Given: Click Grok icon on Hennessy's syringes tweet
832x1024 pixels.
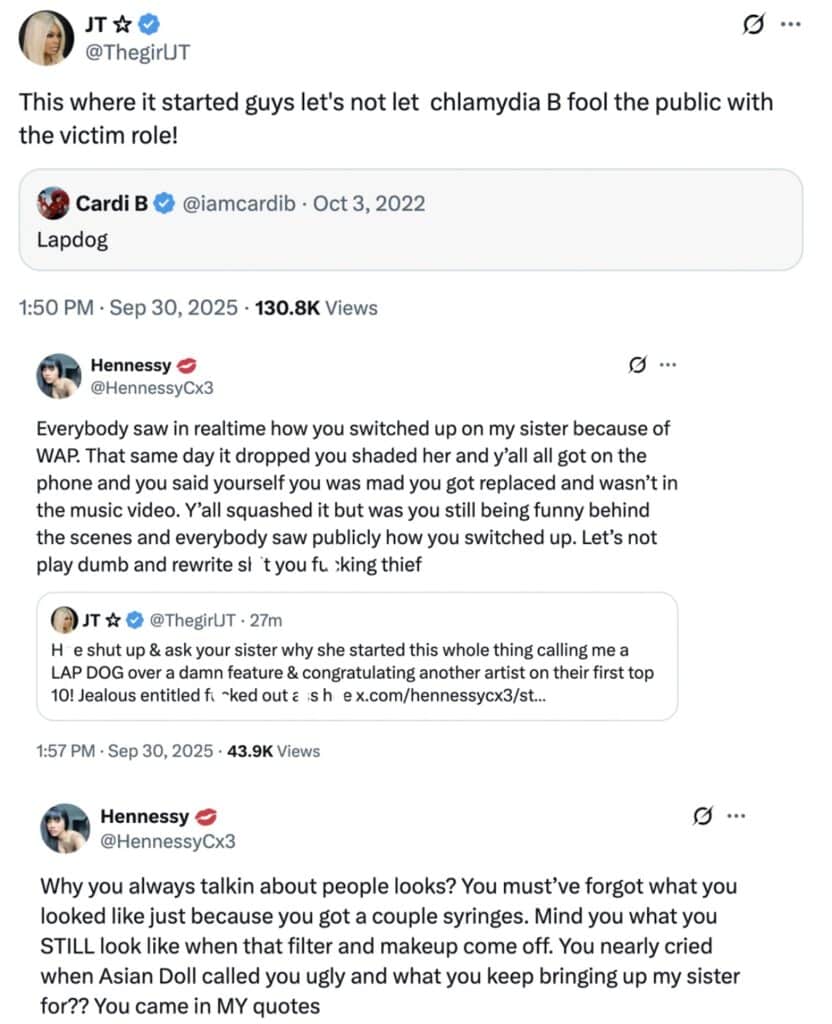Looking at the screenshot, I should point(703,816).
